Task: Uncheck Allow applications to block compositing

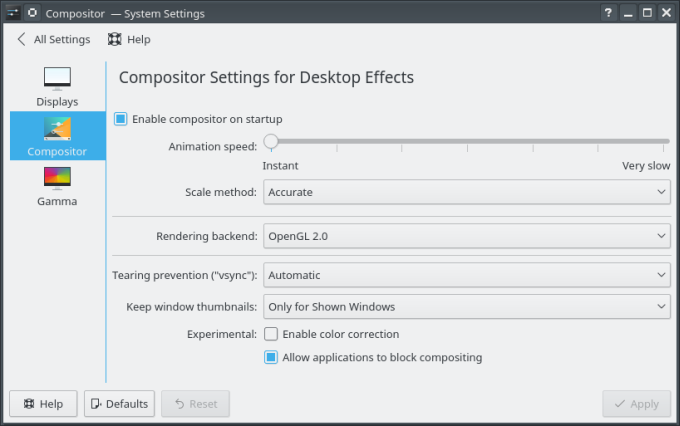Action: pyautogui.click(x=271, y=357)
